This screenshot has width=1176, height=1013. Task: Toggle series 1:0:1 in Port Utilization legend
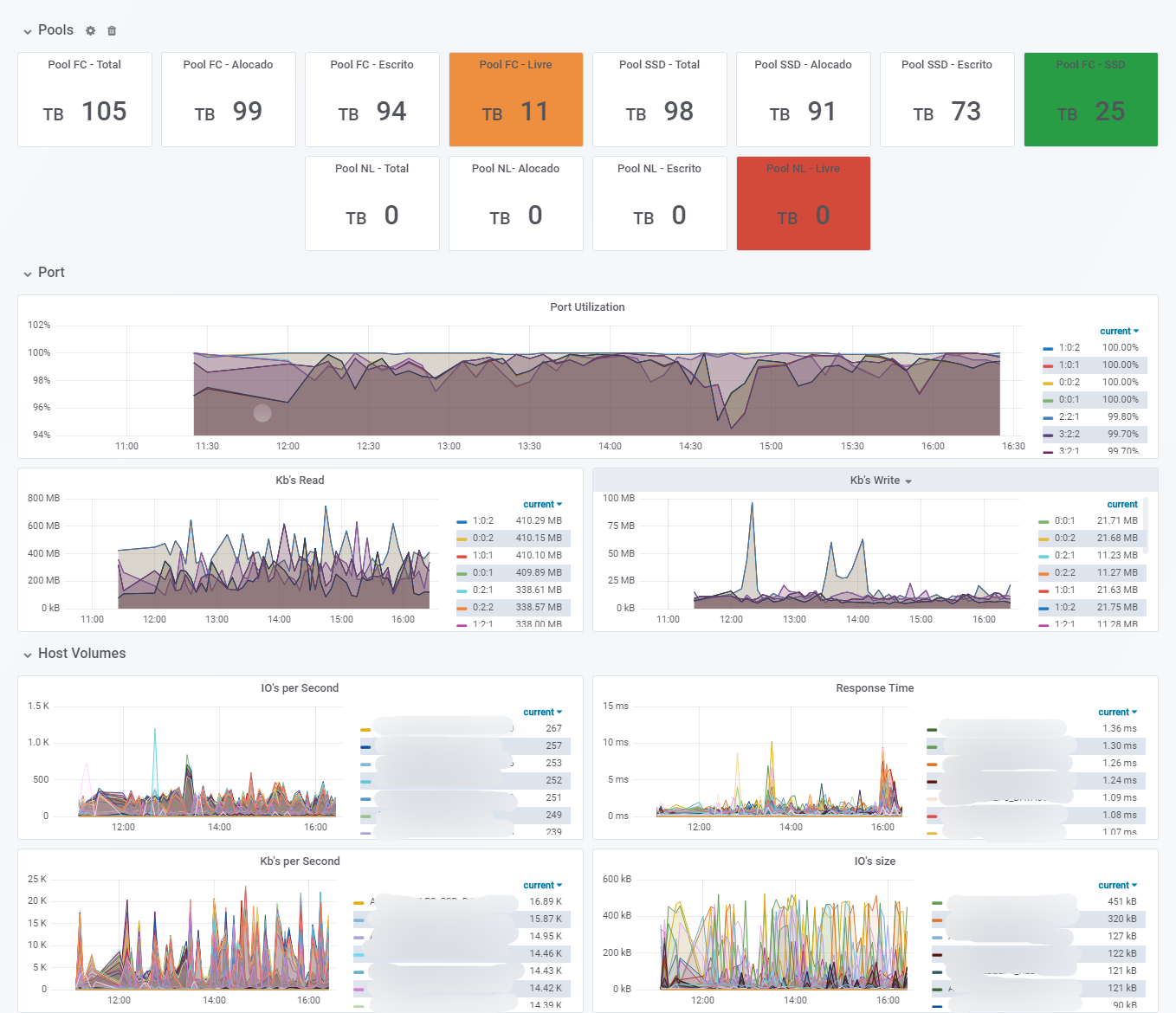pyautogui.click(x=1069, y=365)
